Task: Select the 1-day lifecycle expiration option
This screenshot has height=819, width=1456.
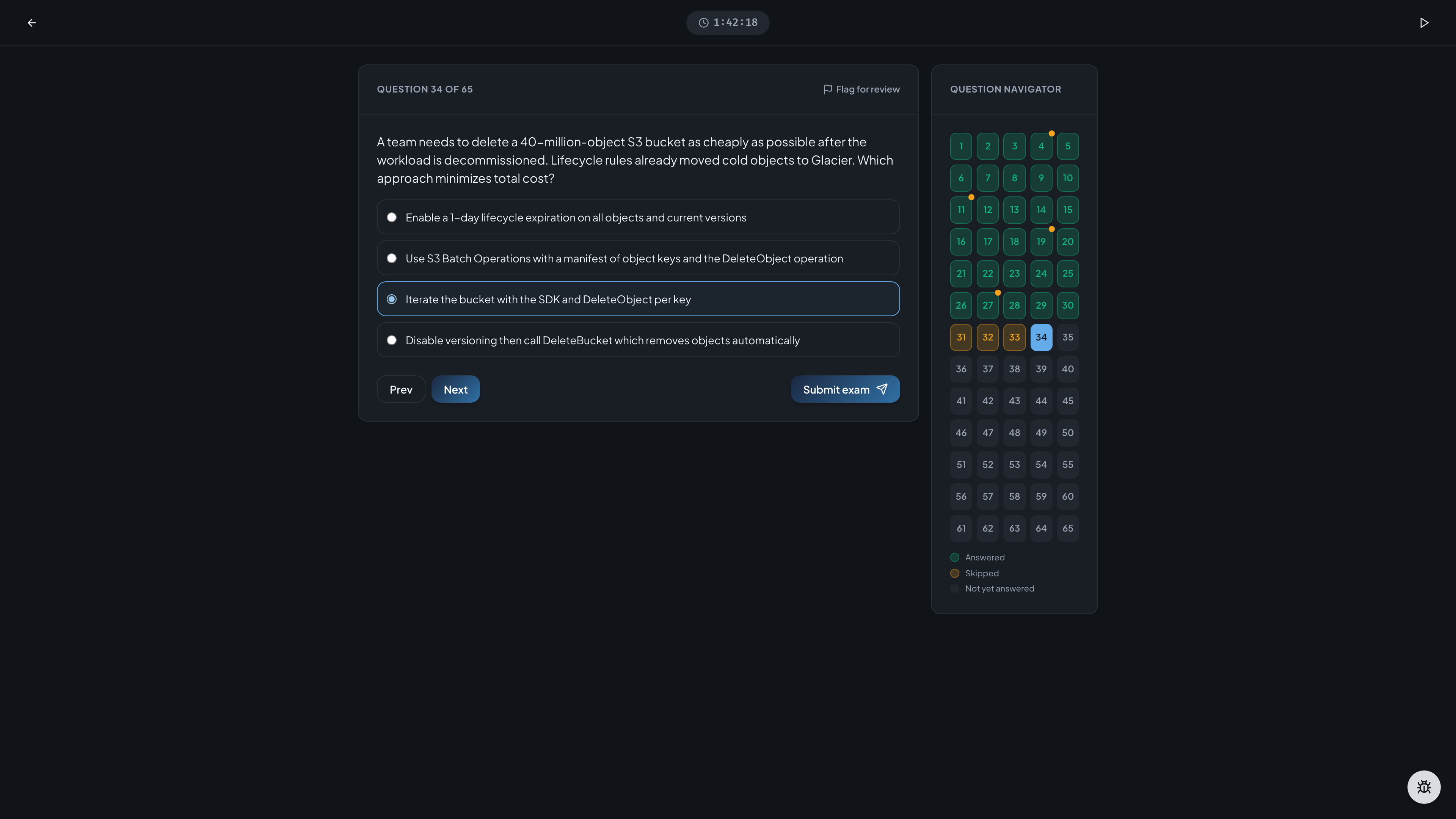Action: point(638,217)
